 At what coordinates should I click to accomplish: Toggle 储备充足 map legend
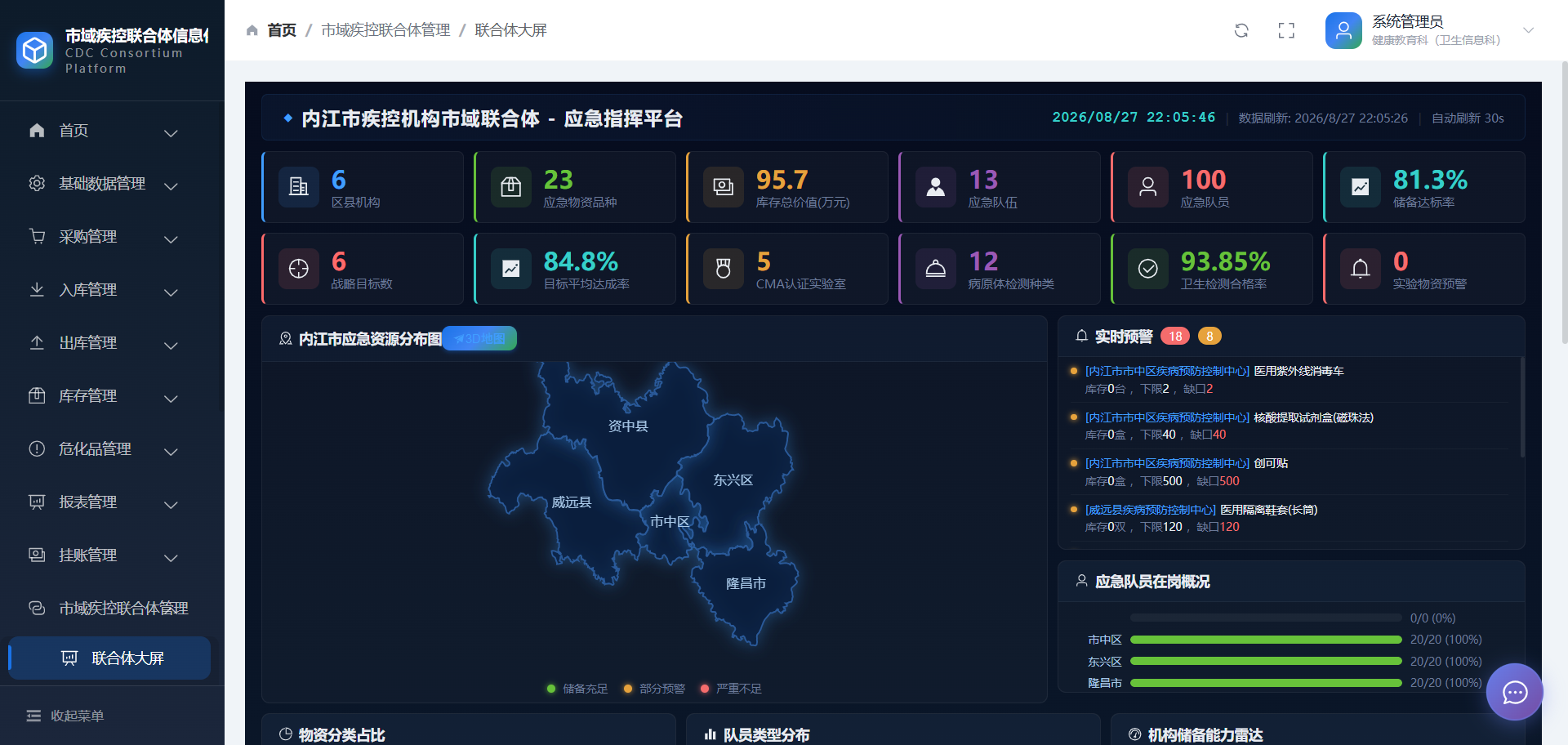(x=577, y=689)
